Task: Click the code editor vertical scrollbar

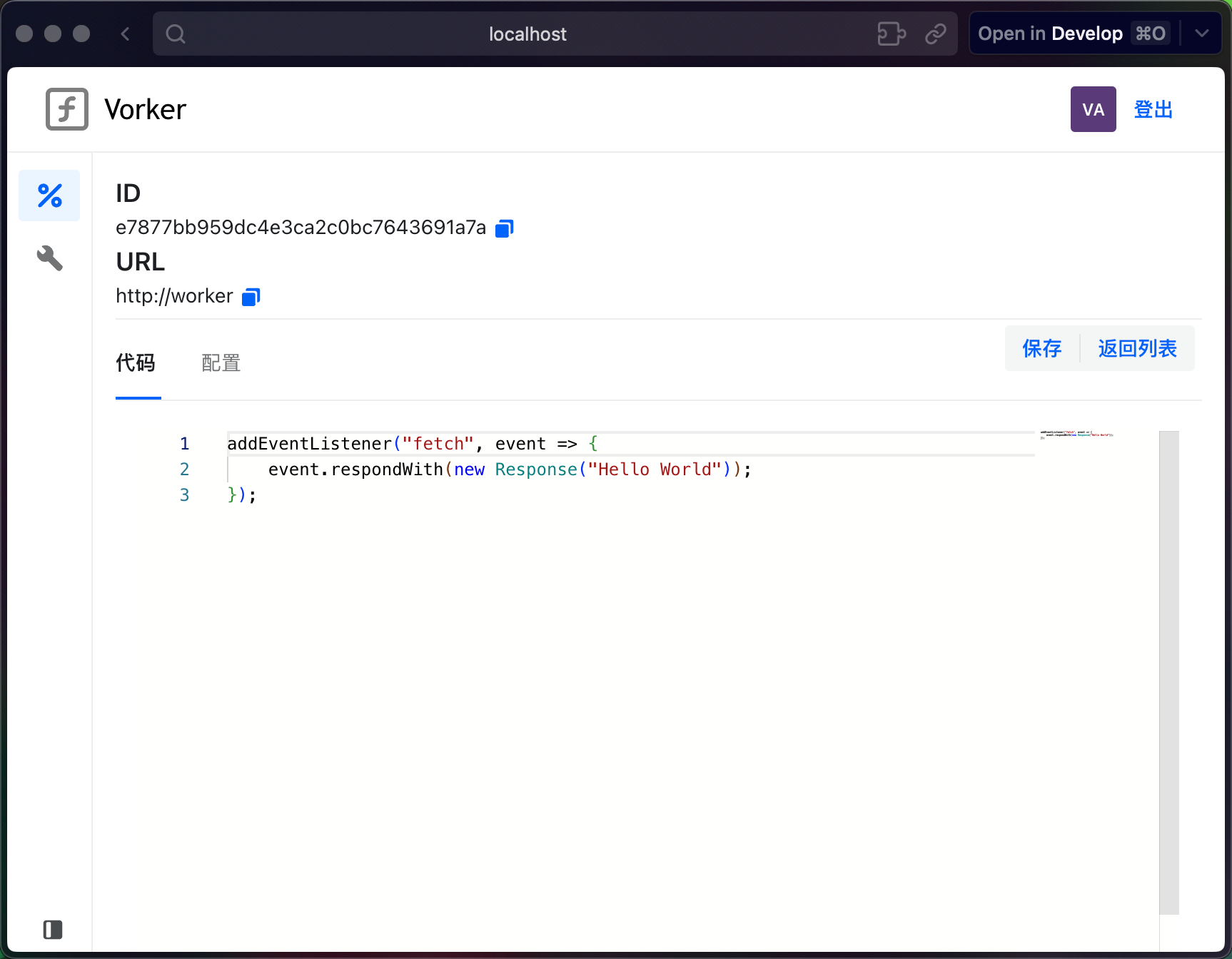Action: tap(1168, 671)
